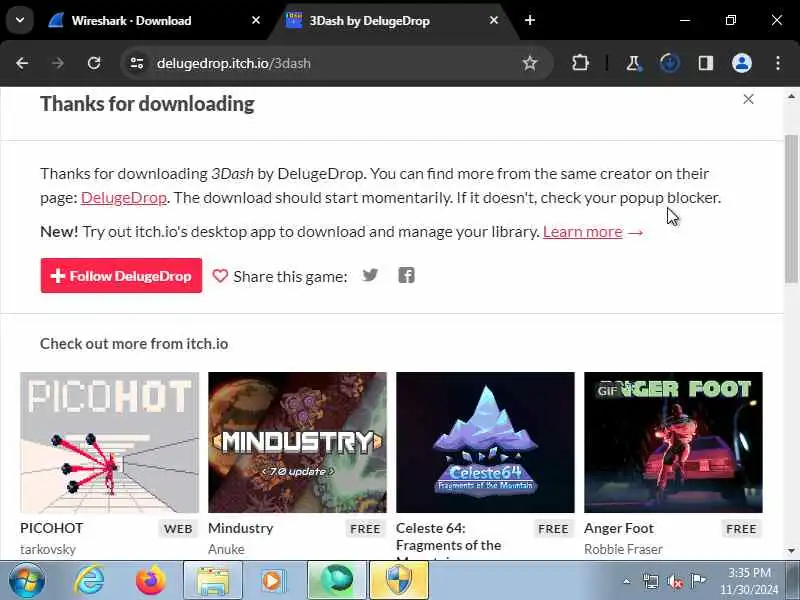Viewport: 800px width, 600px height.
Task: Open a new browser tab
Action: 530,20
